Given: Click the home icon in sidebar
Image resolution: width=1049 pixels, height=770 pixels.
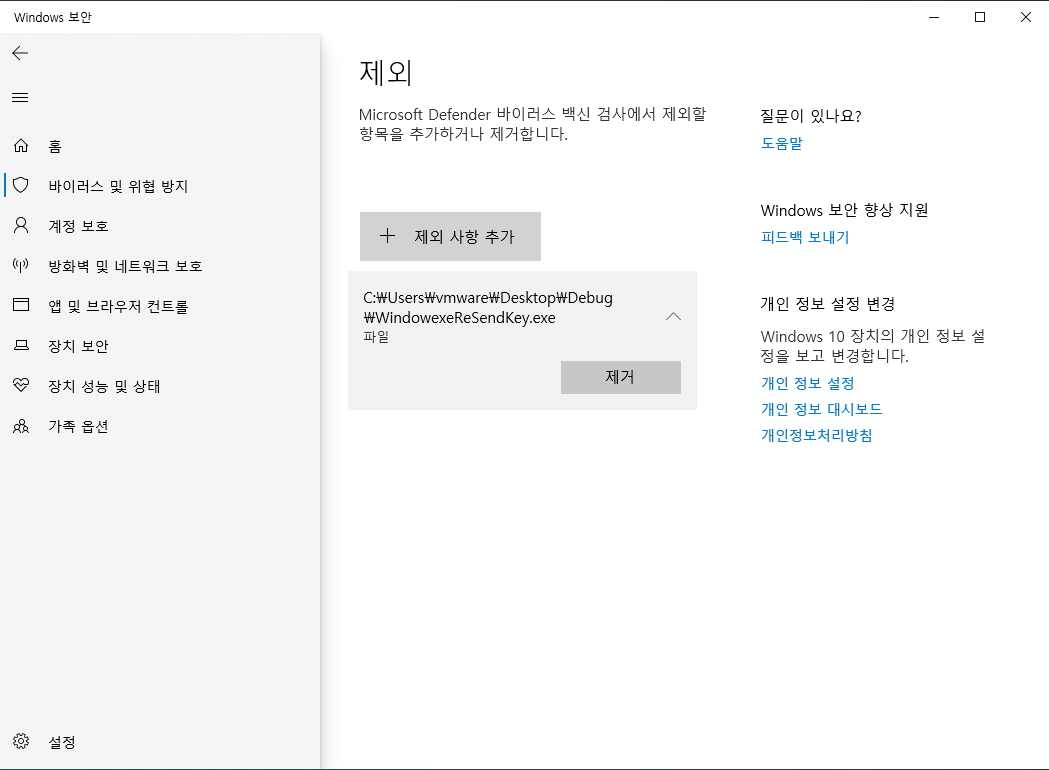Looking at the screenshot, I should 21,146.
